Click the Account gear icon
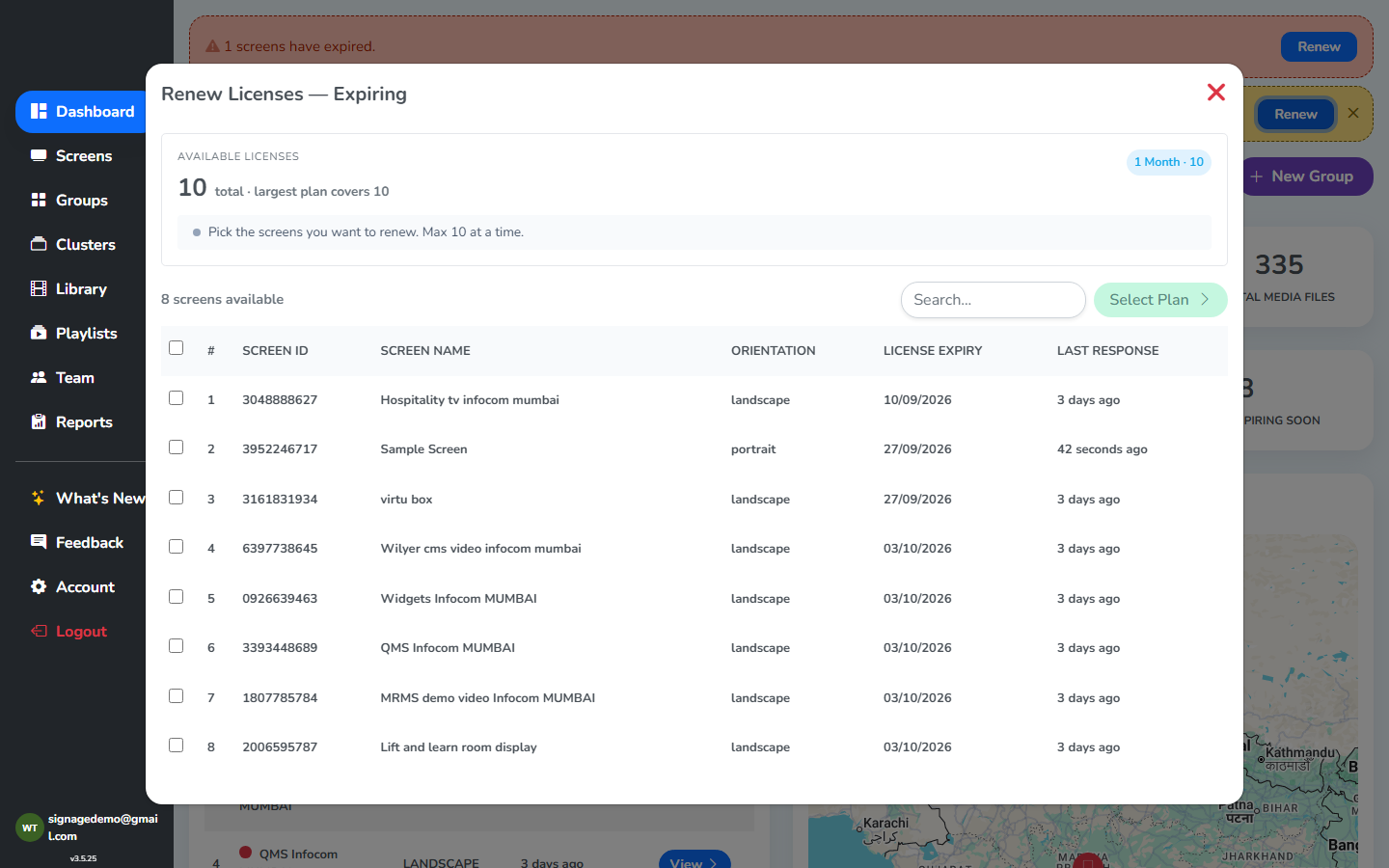Image resolution: width=1389 pixels, height=868 pixels. pos(39,586)
